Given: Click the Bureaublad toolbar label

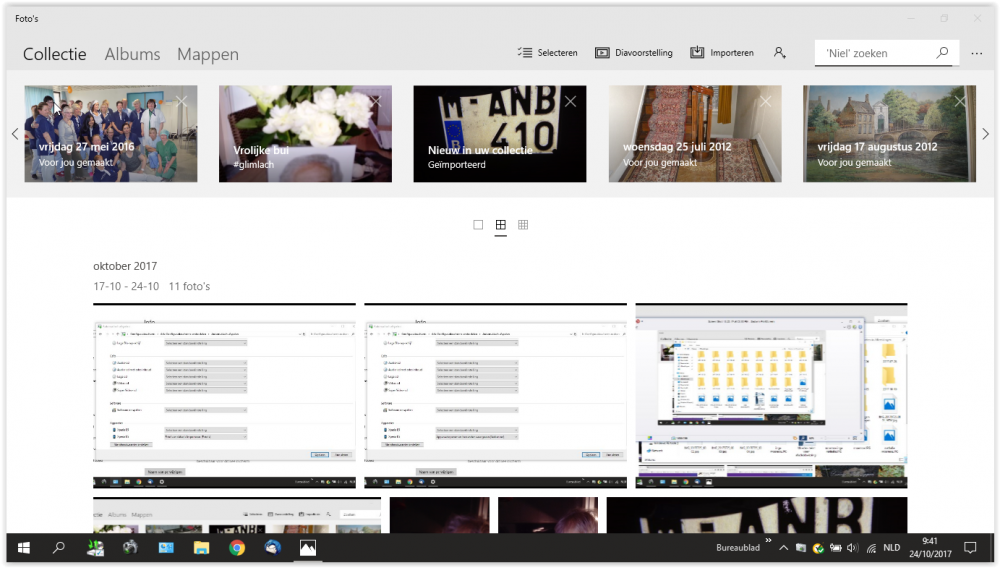Looking at the screenshot, I should [738, 548].
